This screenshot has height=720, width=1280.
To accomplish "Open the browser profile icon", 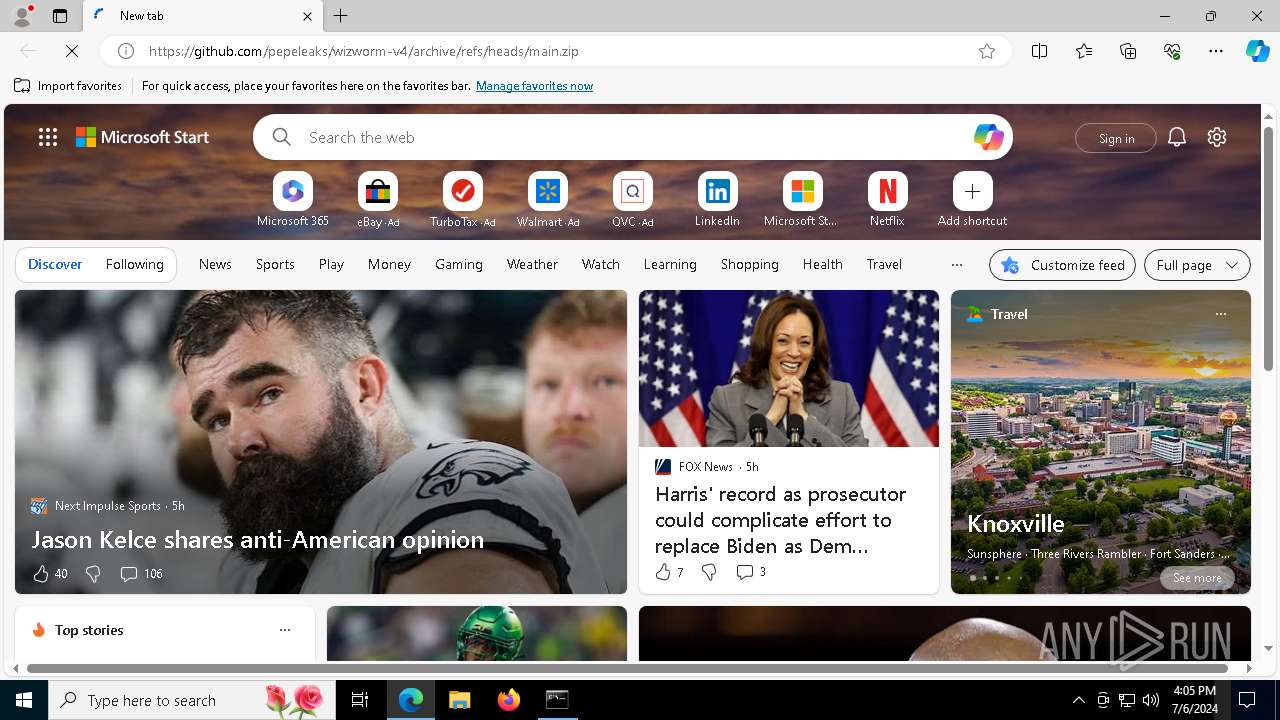I will click(x=22, y=16).
